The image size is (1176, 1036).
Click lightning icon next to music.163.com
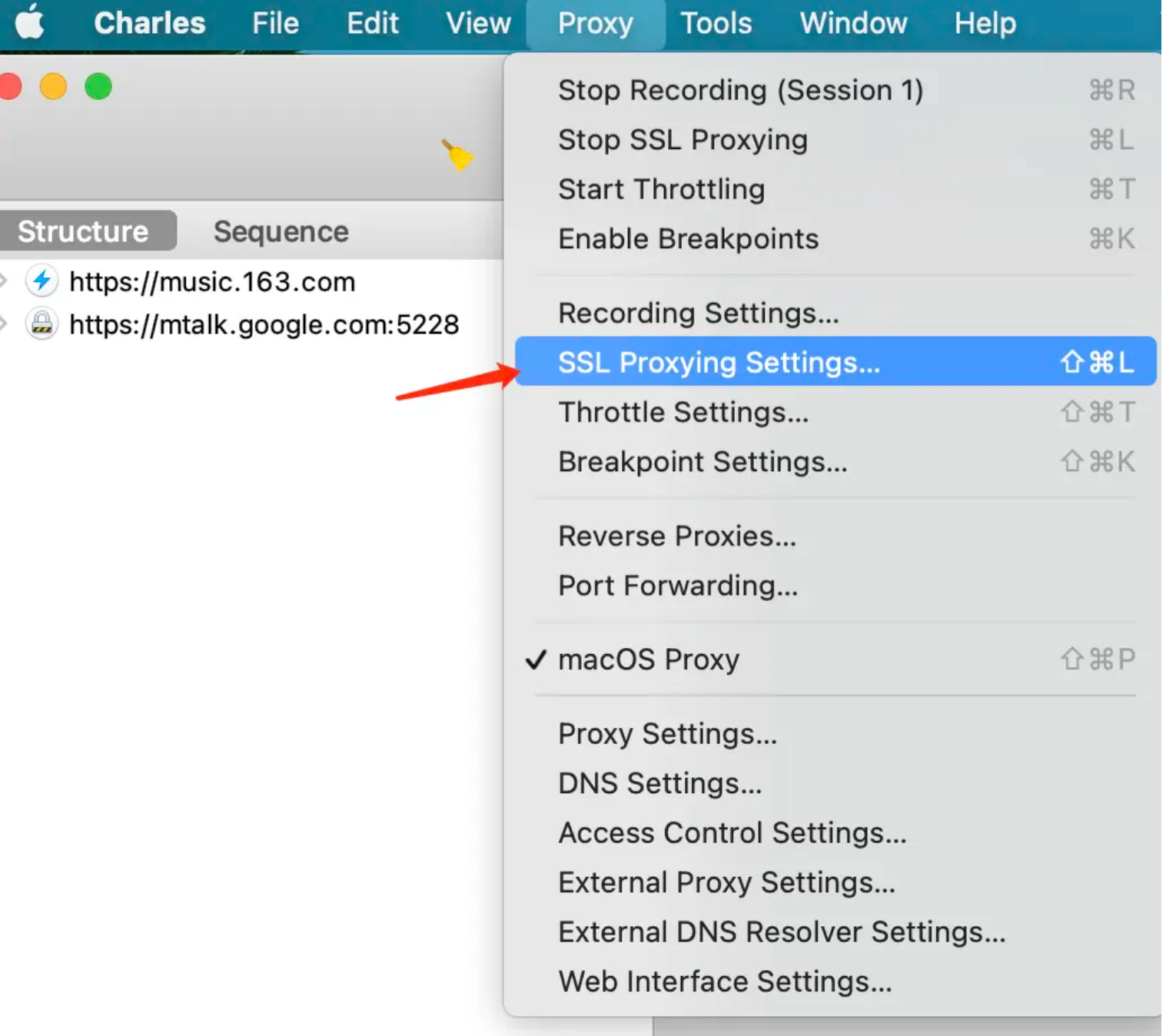tap(42, 281)
